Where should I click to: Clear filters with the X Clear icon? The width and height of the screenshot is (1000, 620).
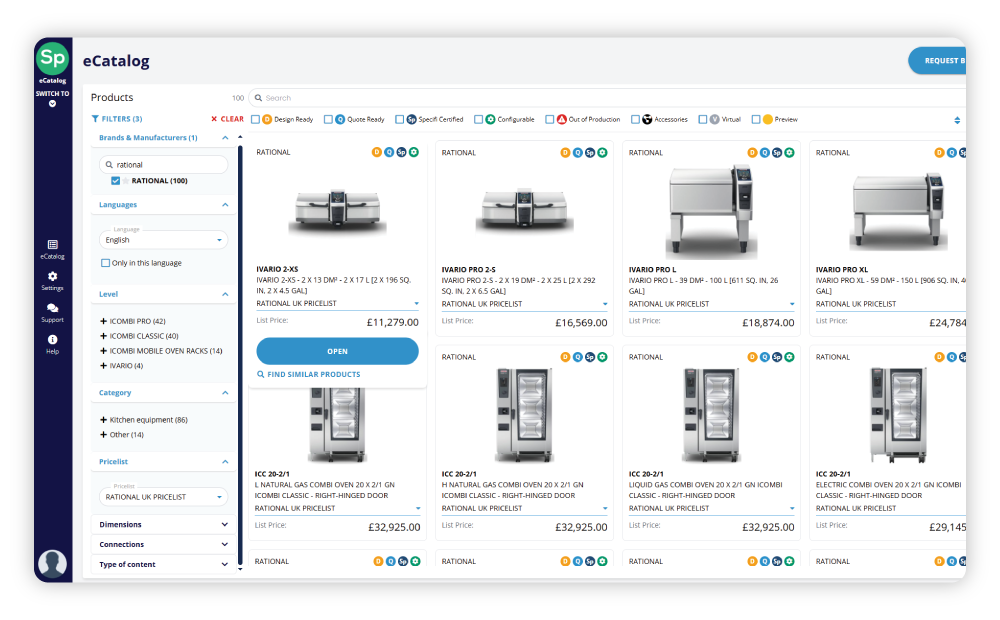(x=228, y=119)
